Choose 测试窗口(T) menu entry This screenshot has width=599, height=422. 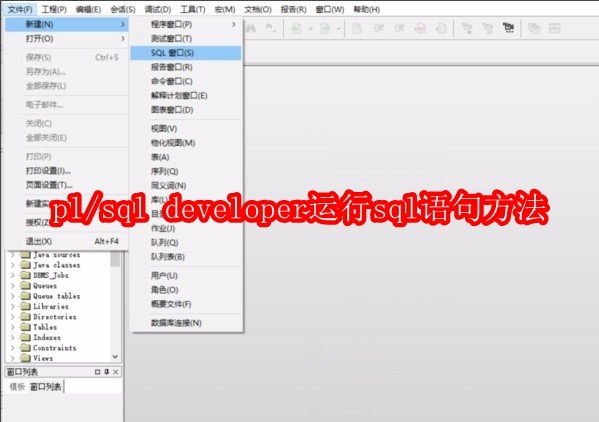pos(186,39)
